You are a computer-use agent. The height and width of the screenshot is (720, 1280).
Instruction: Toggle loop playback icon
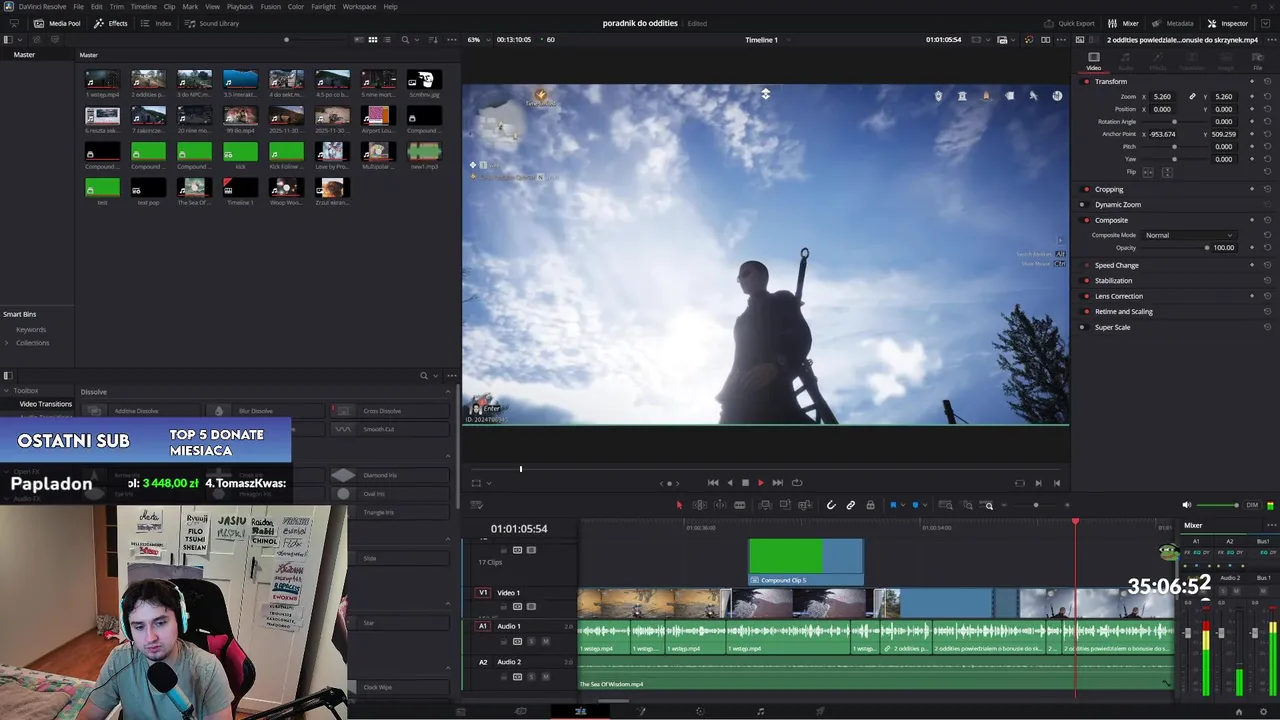(x=797, y=483)
